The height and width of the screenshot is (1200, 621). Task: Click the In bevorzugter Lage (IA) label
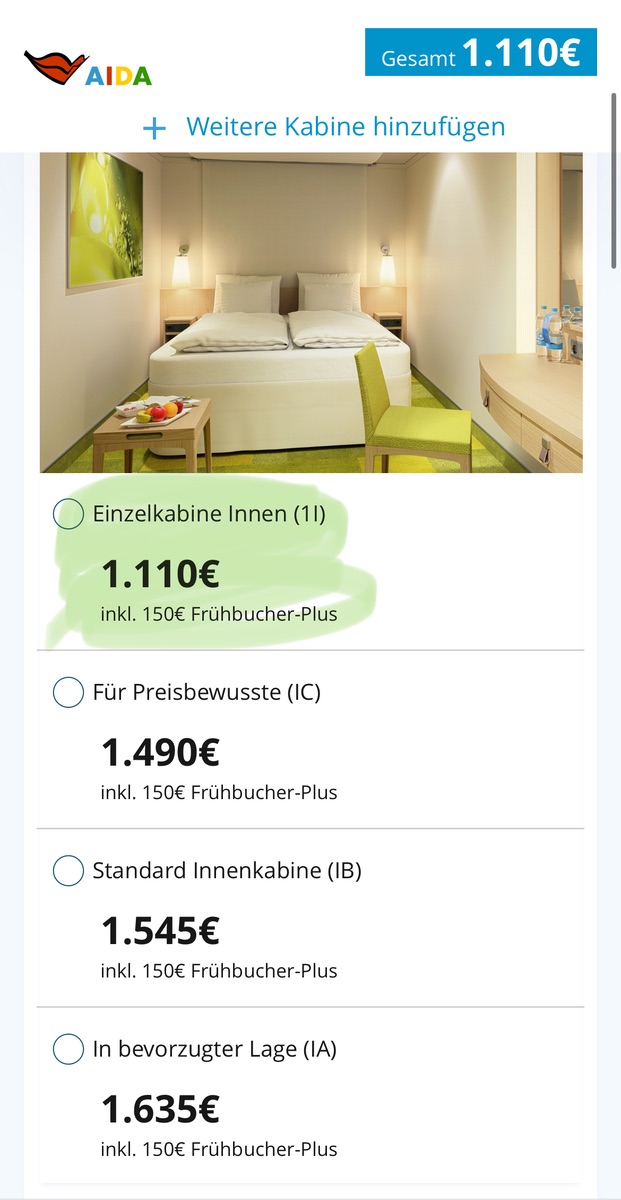[x=215, y=1049]
